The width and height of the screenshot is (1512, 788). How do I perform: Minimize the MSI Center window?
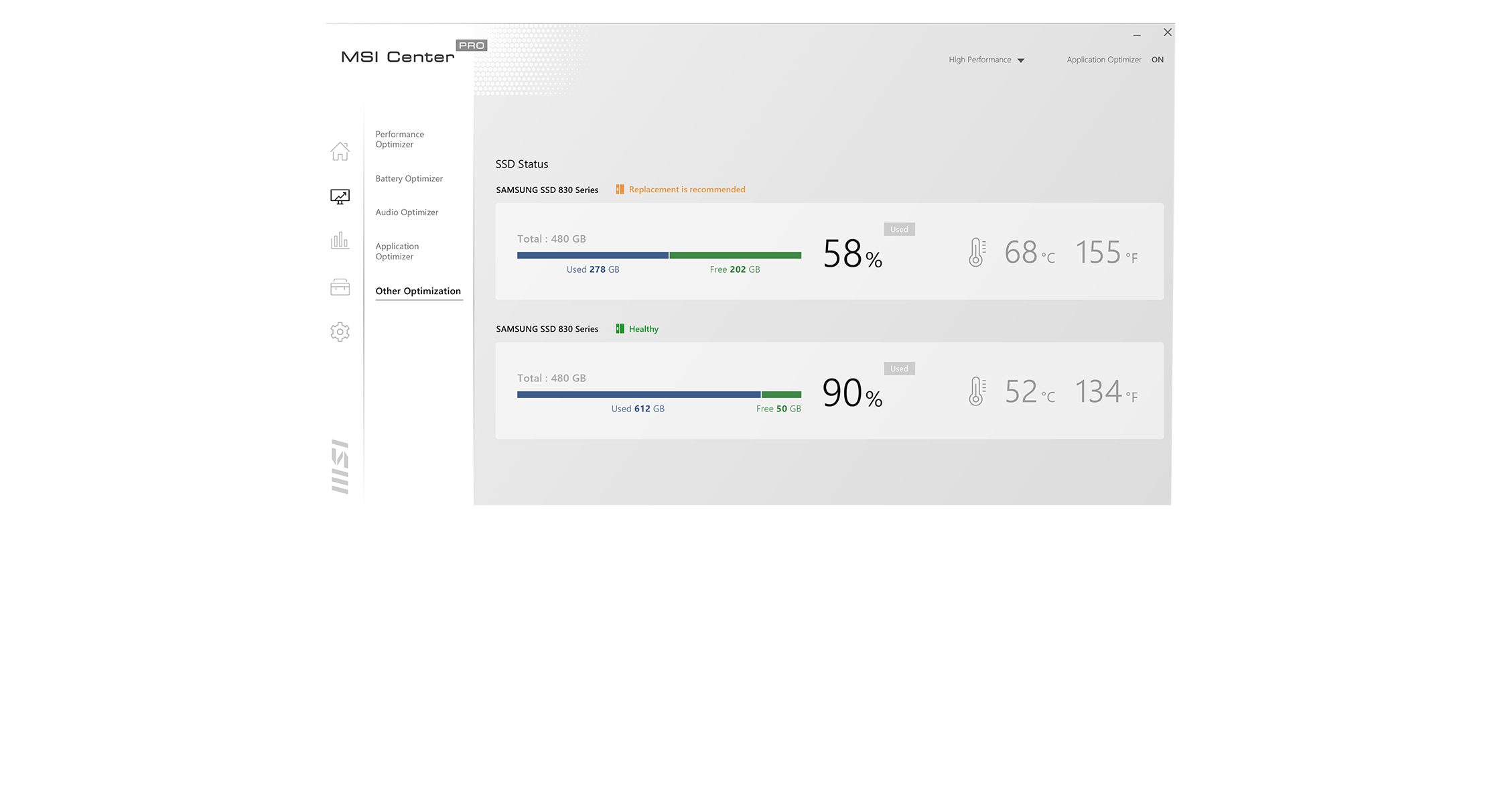(x=1137, y=34)
